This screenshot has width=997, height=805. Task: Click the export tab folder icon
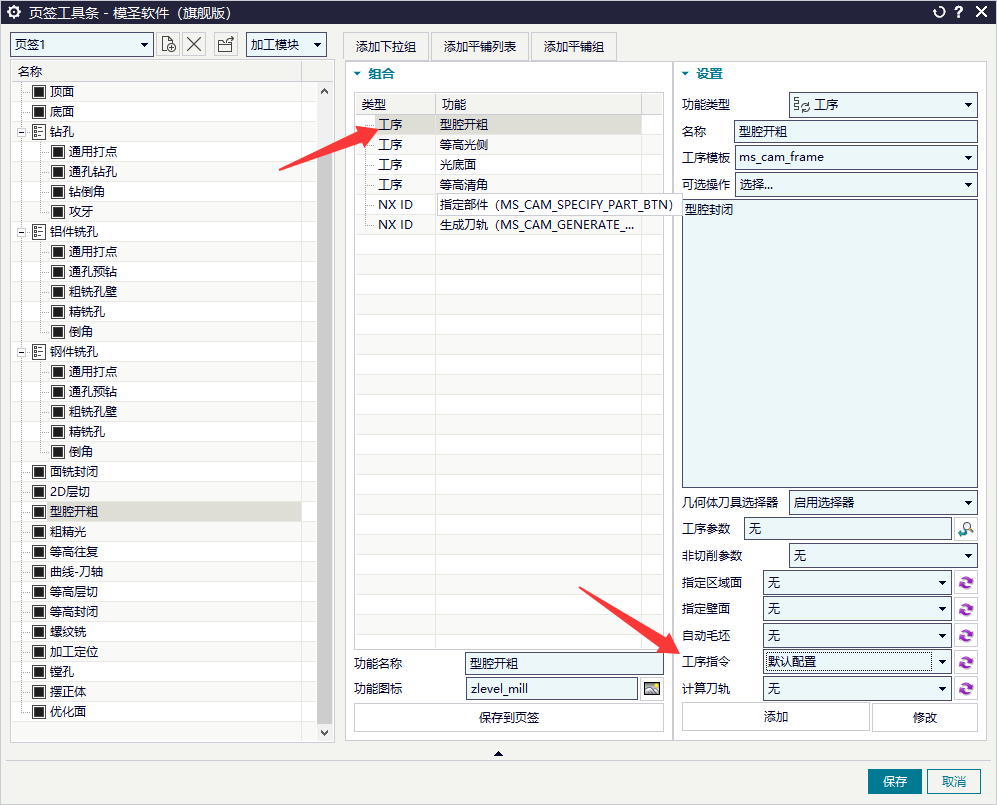pyautogui.click(x=226, y=45)
